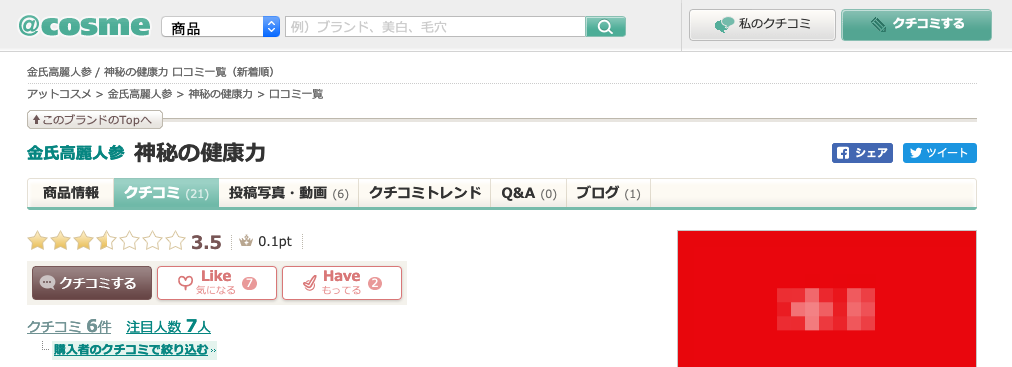Click the star rating display

106,242
